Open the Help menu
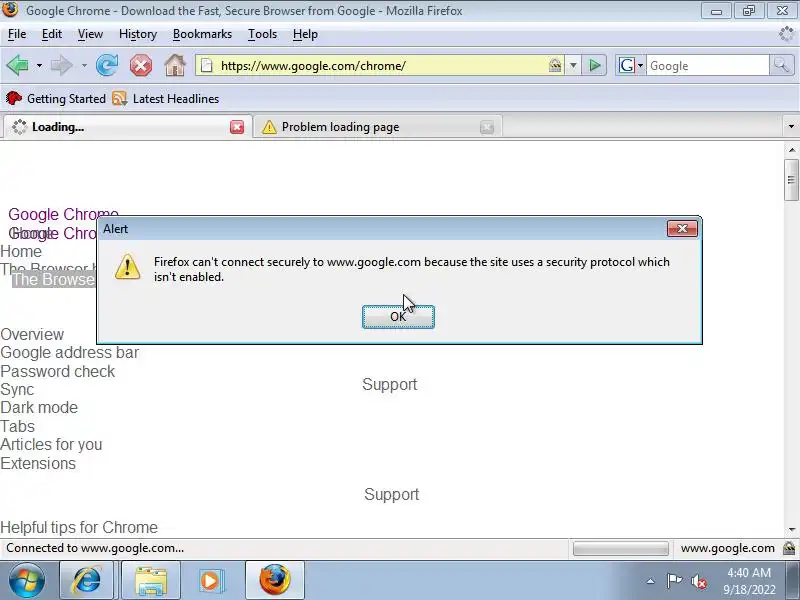800x600 pixels. click(305, 34)
